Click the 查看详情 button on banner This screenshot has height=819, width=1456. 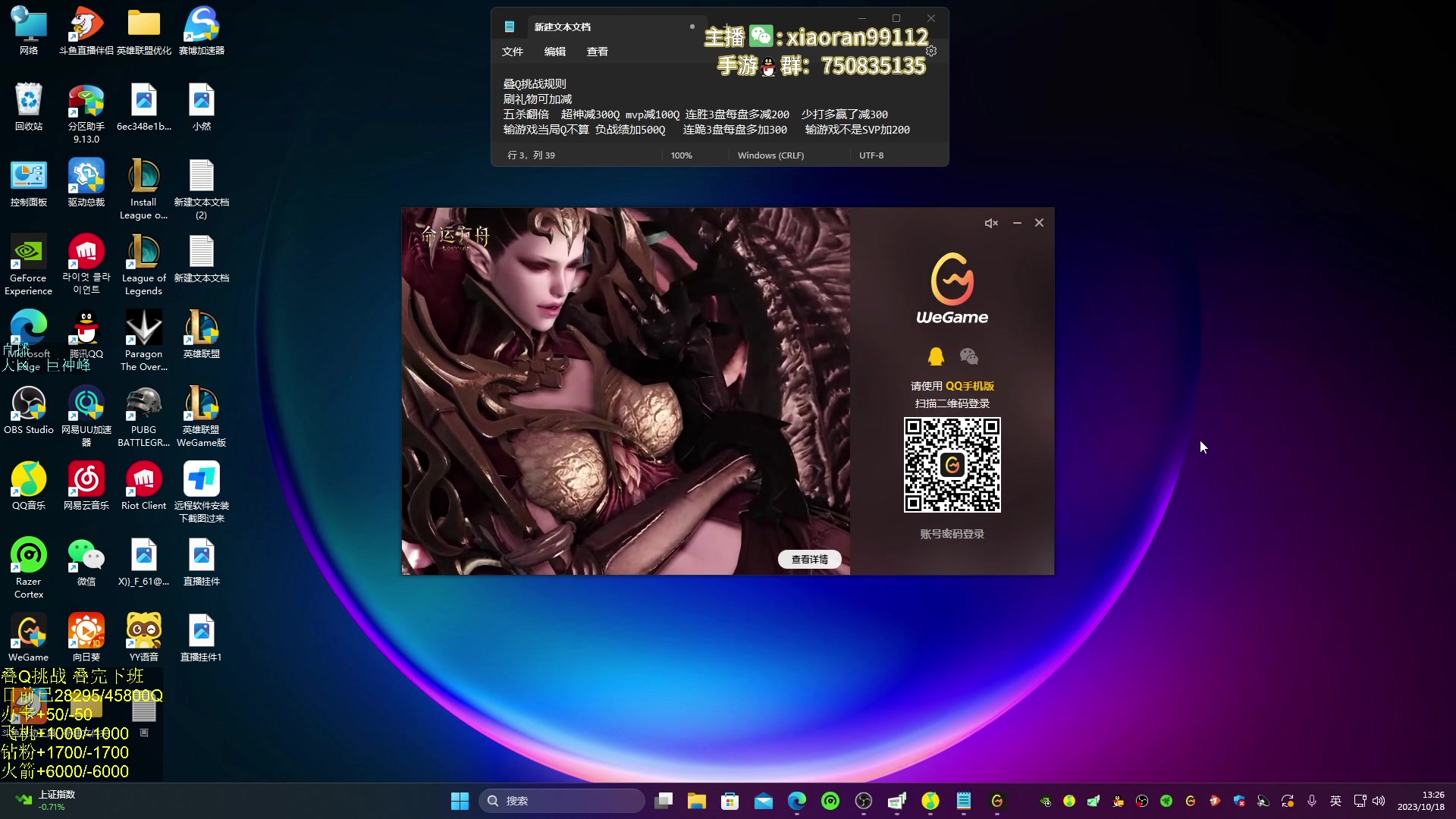809,560
